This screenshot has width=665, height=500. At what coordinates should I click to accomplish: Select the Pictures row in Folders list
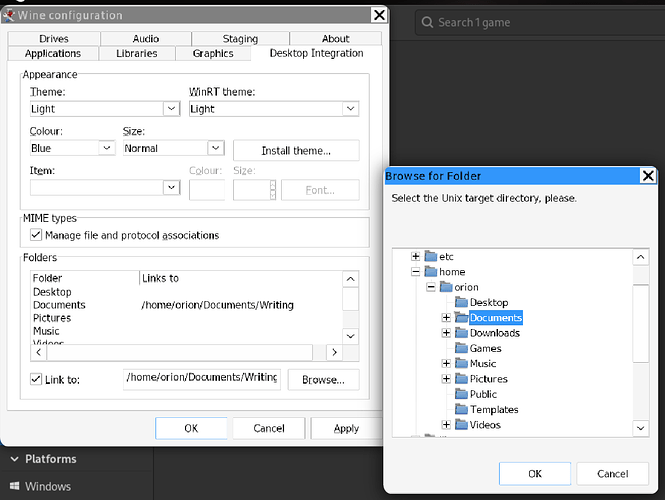[x=187, y=318]
